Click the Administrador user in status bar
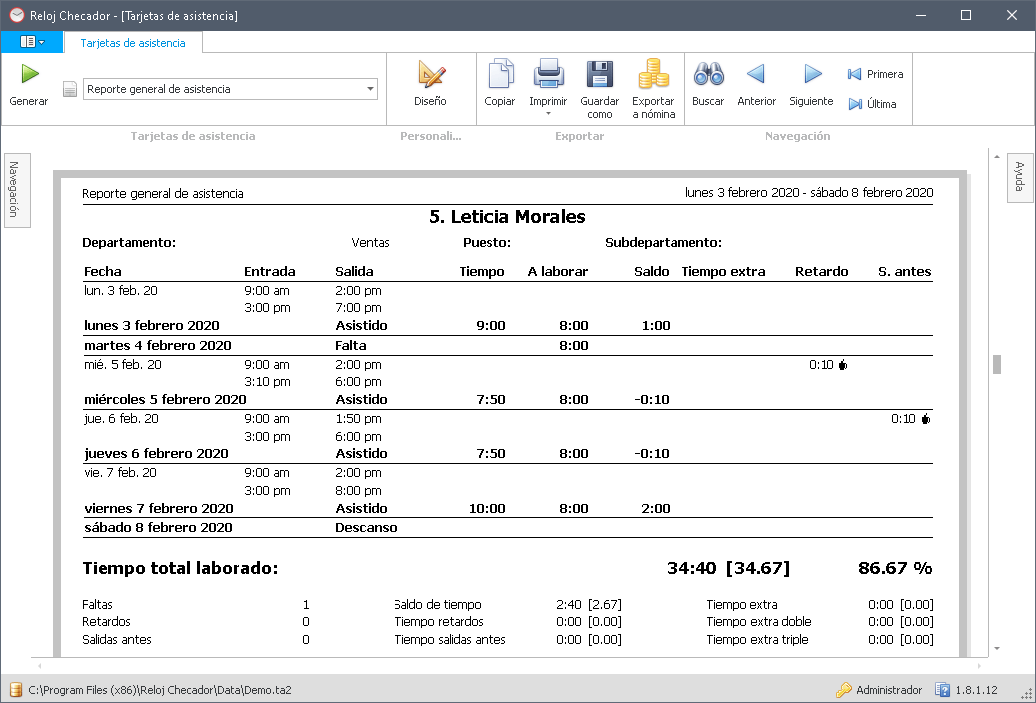Viewport: 1036px width, 703px height. pyautogui.click(x=879, y=690)
